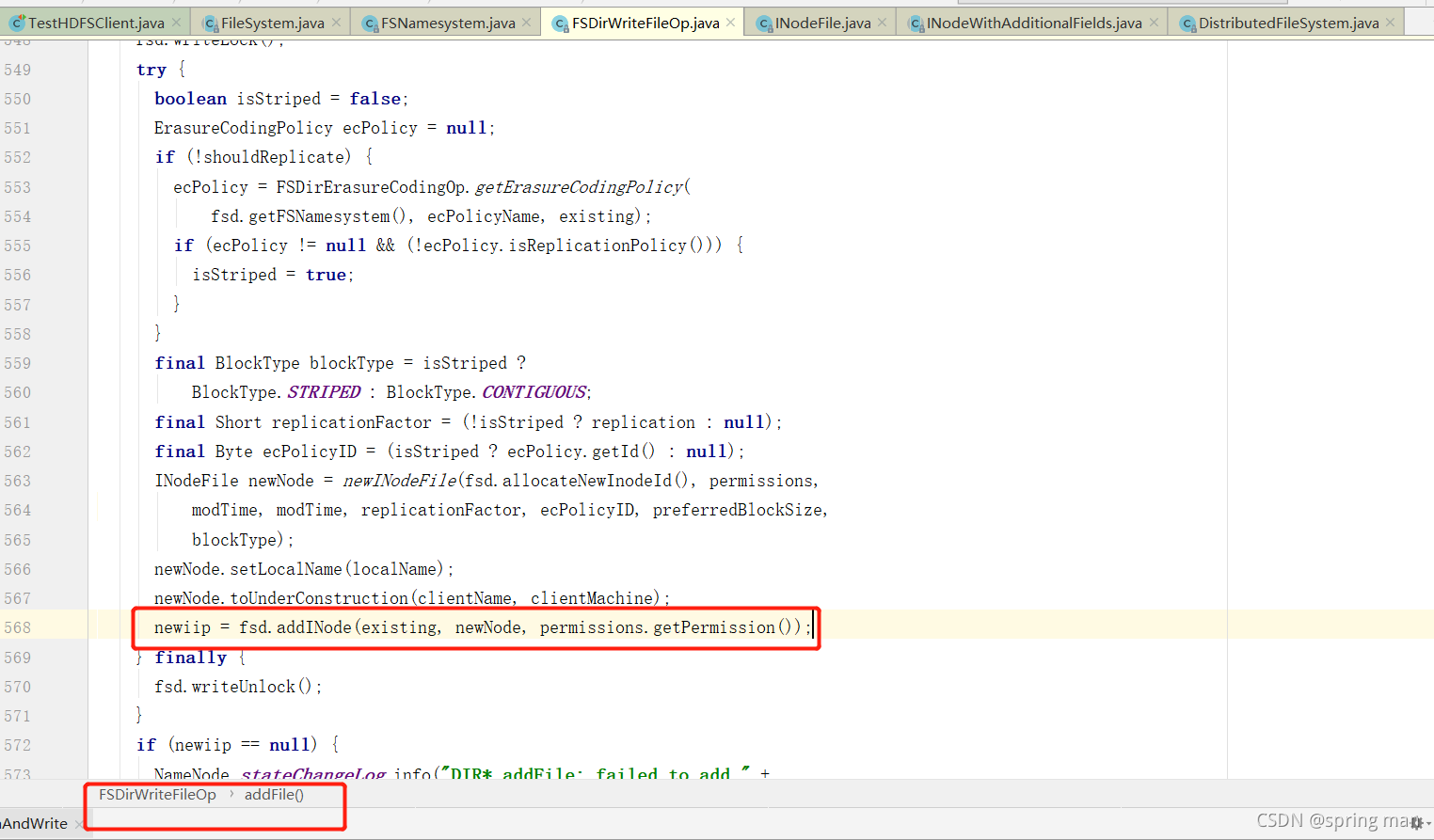
Task: Click the INodeFile.java class icon
Action: (764, 24)
